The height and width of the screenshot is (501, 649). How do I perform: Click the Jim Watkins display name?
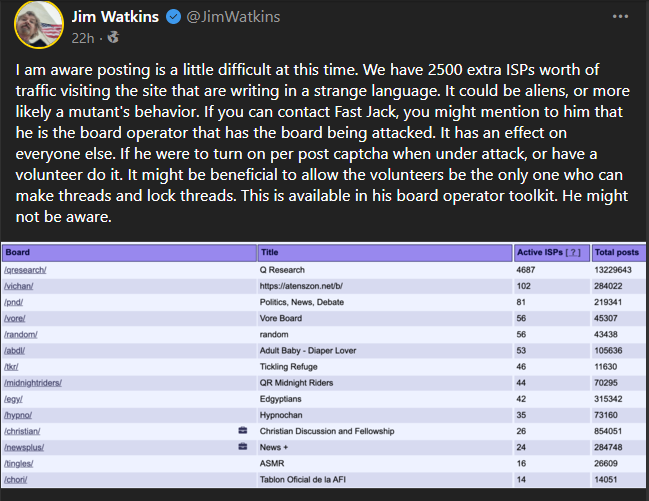(x=115, y=17)
